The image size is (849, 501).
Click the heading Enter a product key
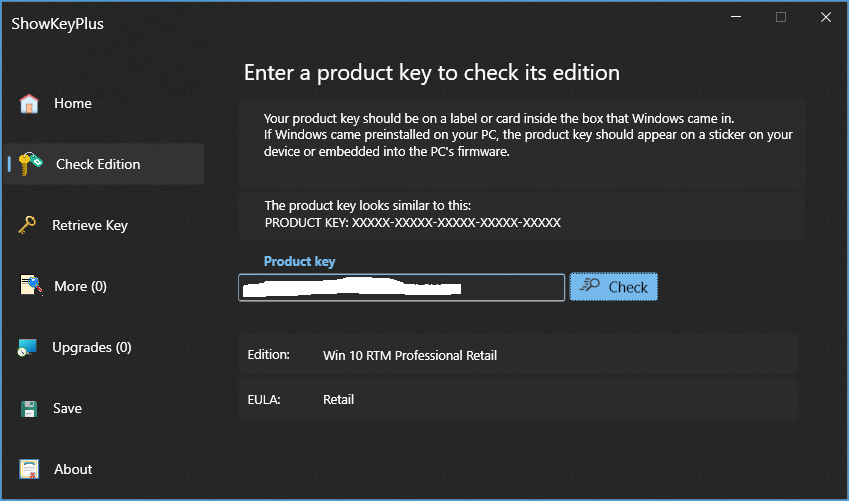pos(432,73)
